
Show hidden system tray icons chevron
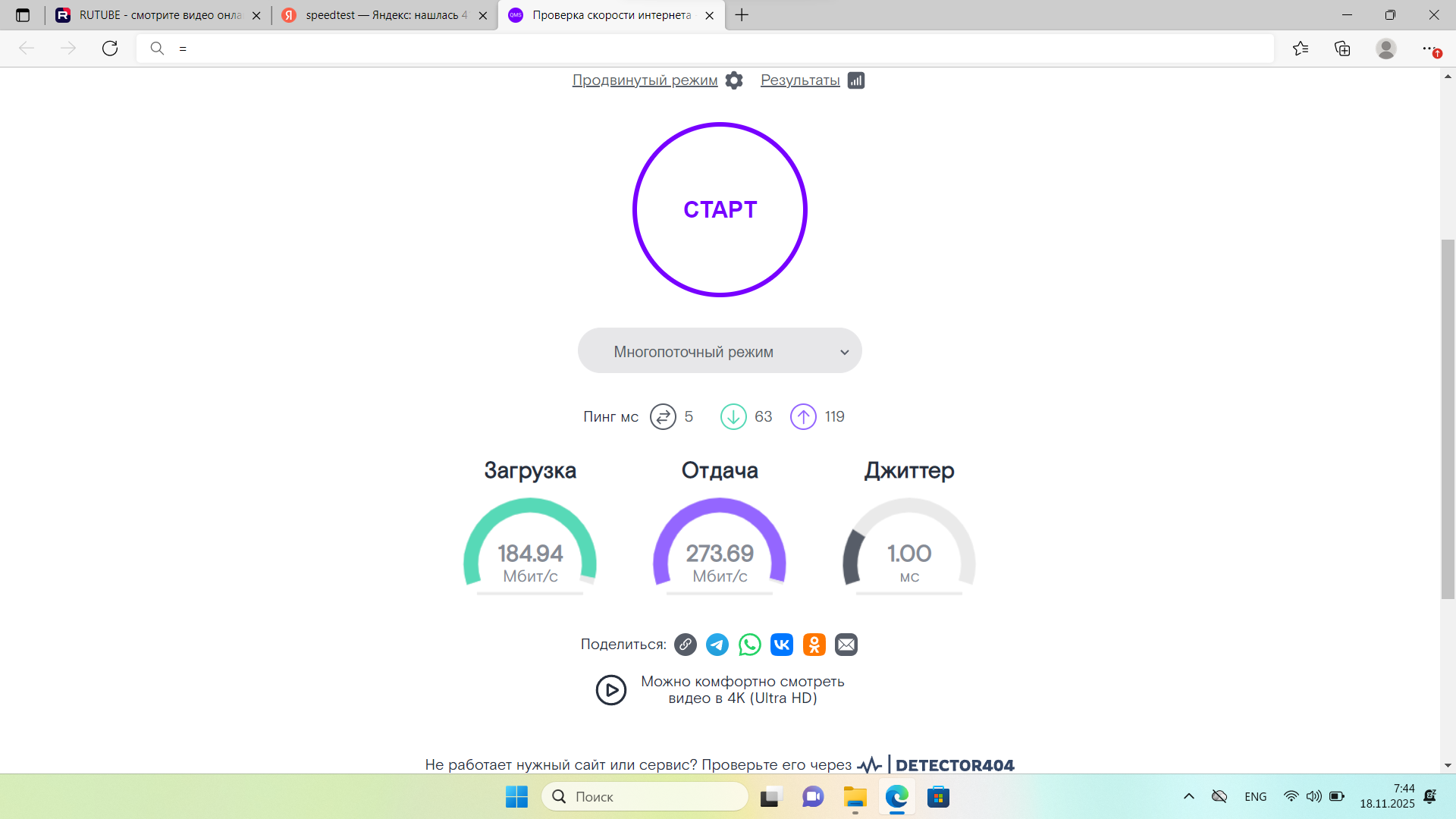[1188, 796]
